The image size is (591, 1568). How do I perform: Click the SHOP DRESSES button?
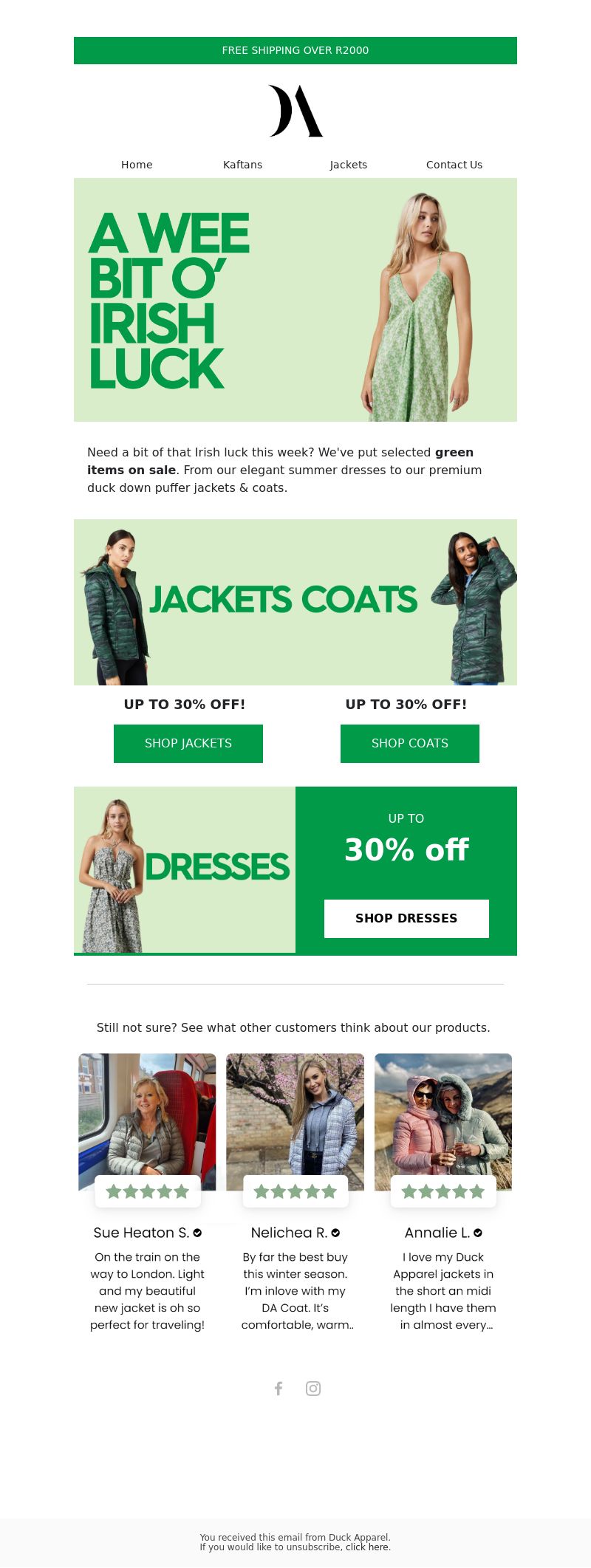[406, 918]
